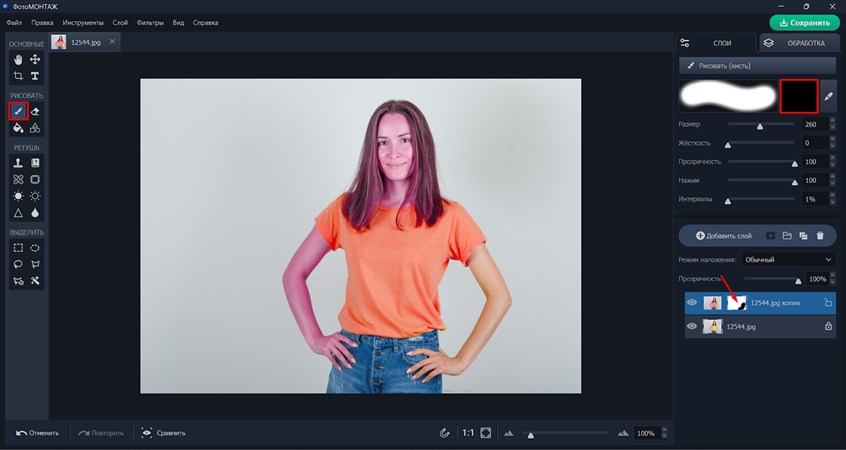846x450 pixels.
Task: Choose the Text tool
Action: pyautogui.click(x=35, y=76)
